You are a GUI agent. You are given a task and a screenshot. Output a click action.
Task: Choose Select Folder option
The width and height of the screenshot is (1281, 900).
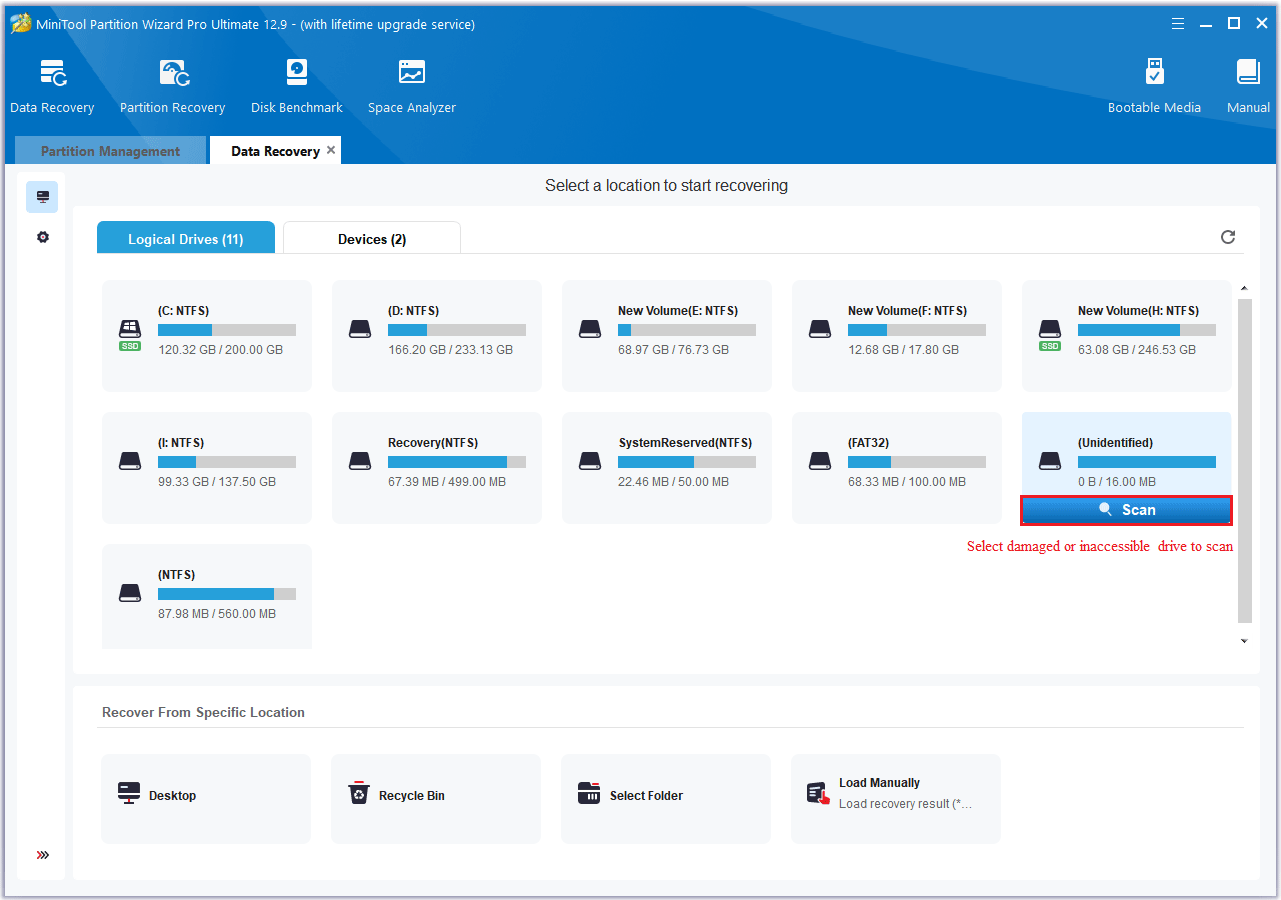point(666,799)
